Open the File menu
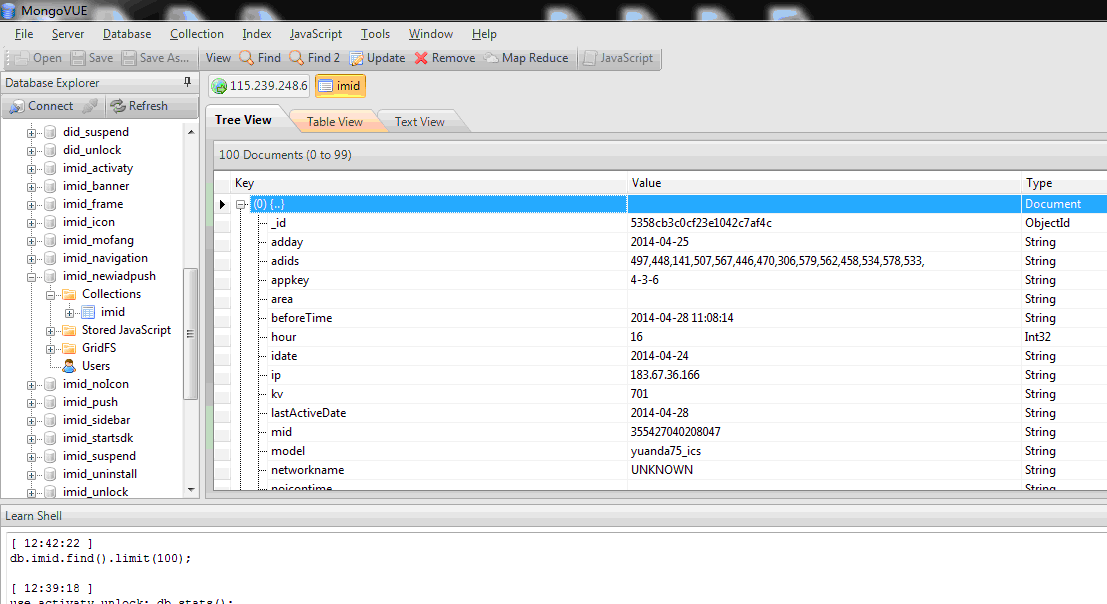The height and width of the screenshot is (604, 1107). [24, 34]
